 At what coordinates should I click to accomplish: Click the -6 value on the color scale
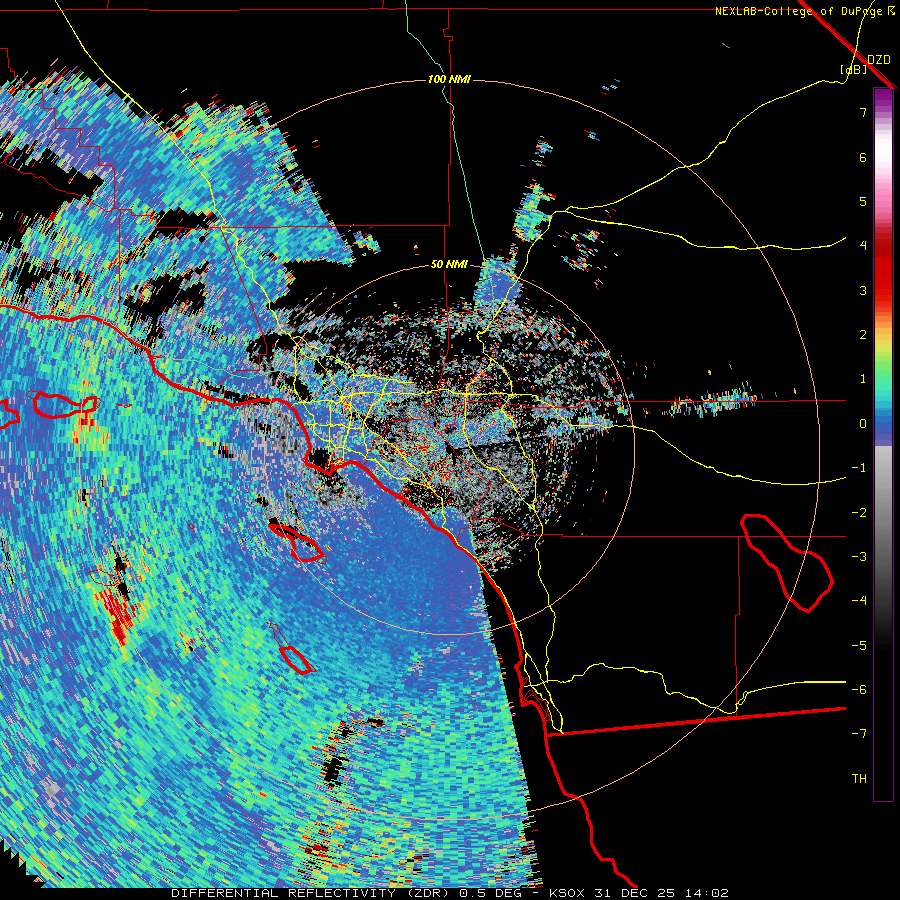[x=859, y=690]
